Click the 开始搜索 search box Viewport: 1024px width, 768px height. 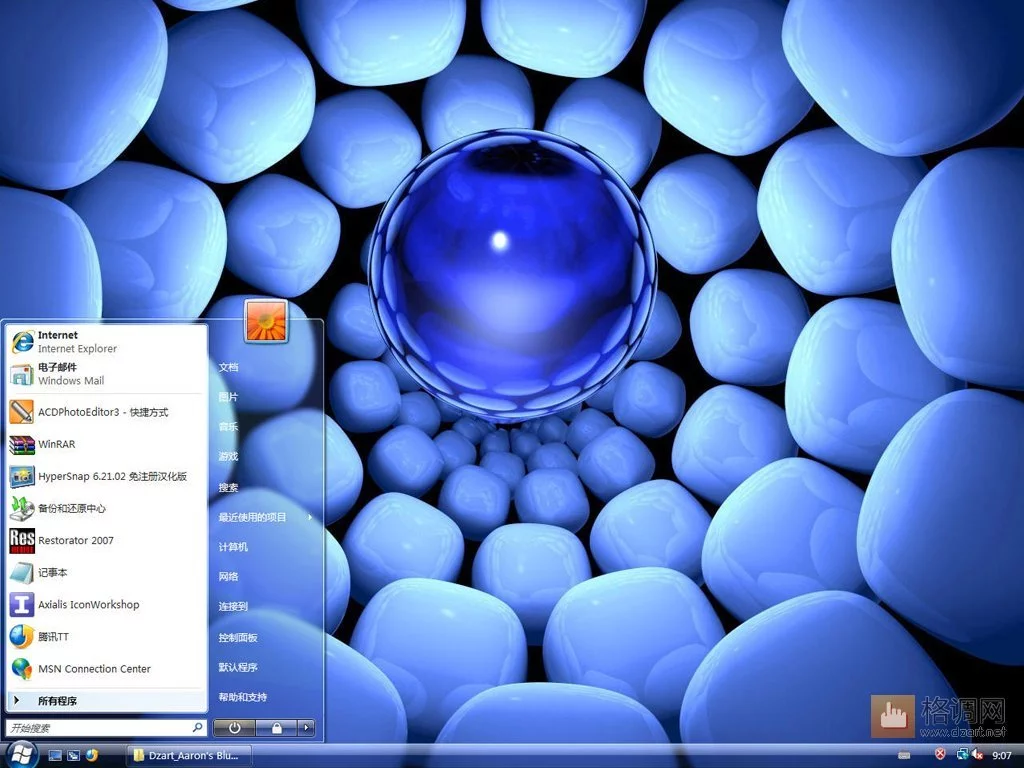(106, 728)
